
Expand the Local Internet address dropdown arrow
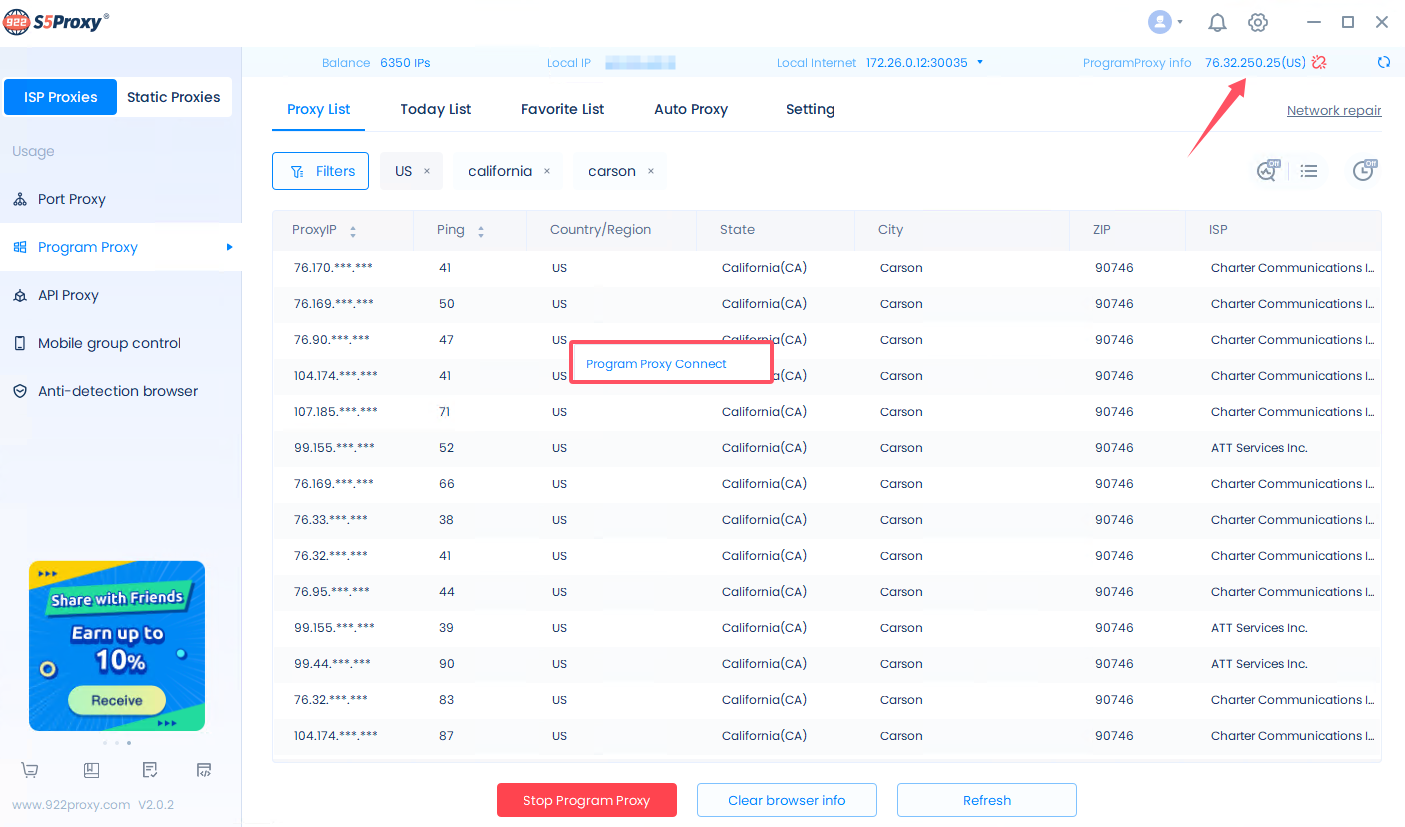tap(980, 62)
